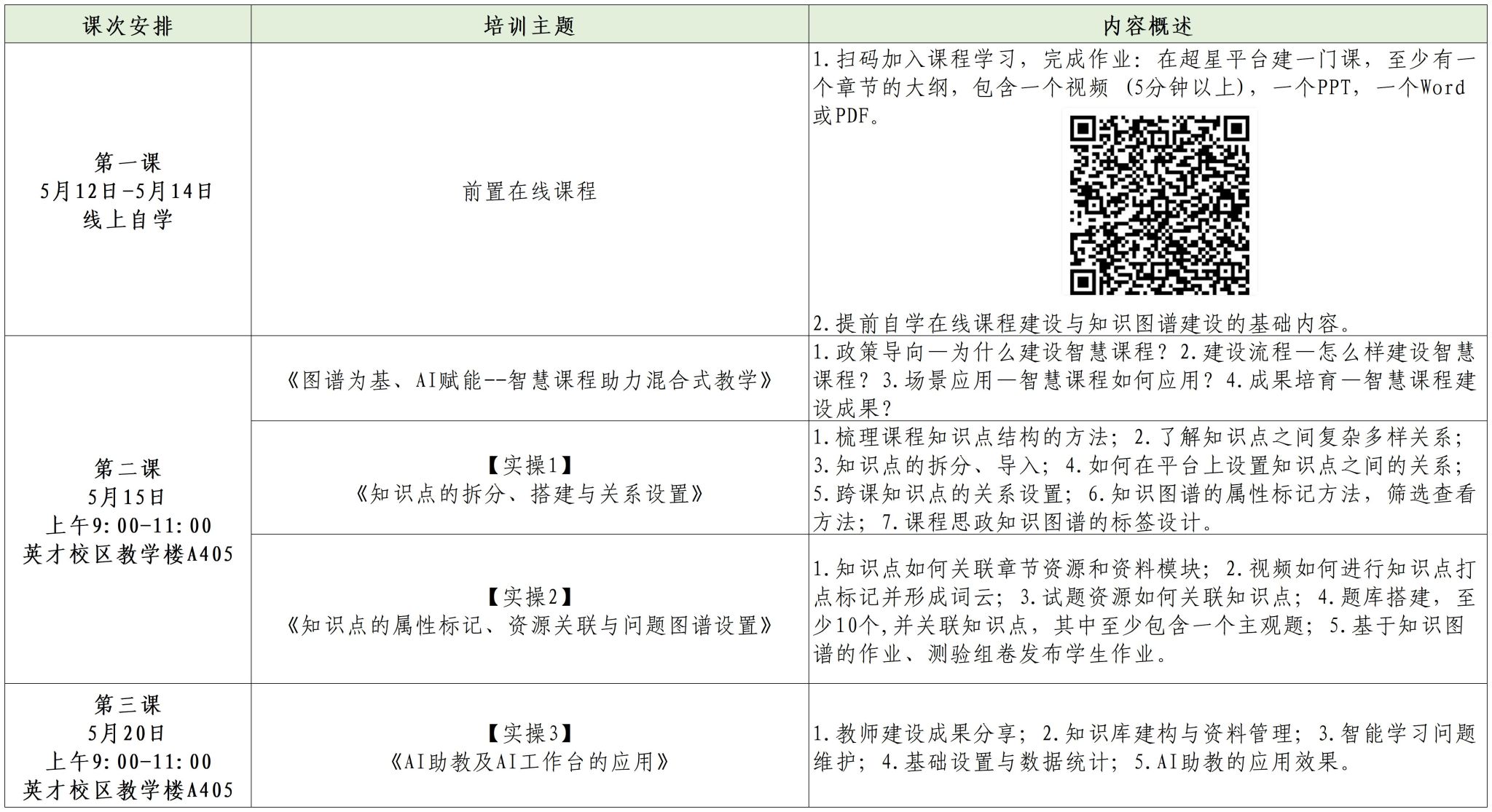Click the line 方法; 7.课程思政知识图谱的标签设计

[1013, 522]
